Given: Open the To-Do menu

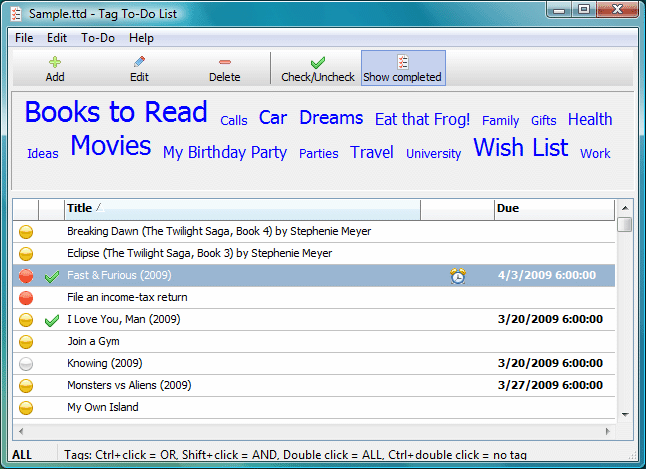Looking at the screenshot, I should pyautogui.click(x=98, y=38).
